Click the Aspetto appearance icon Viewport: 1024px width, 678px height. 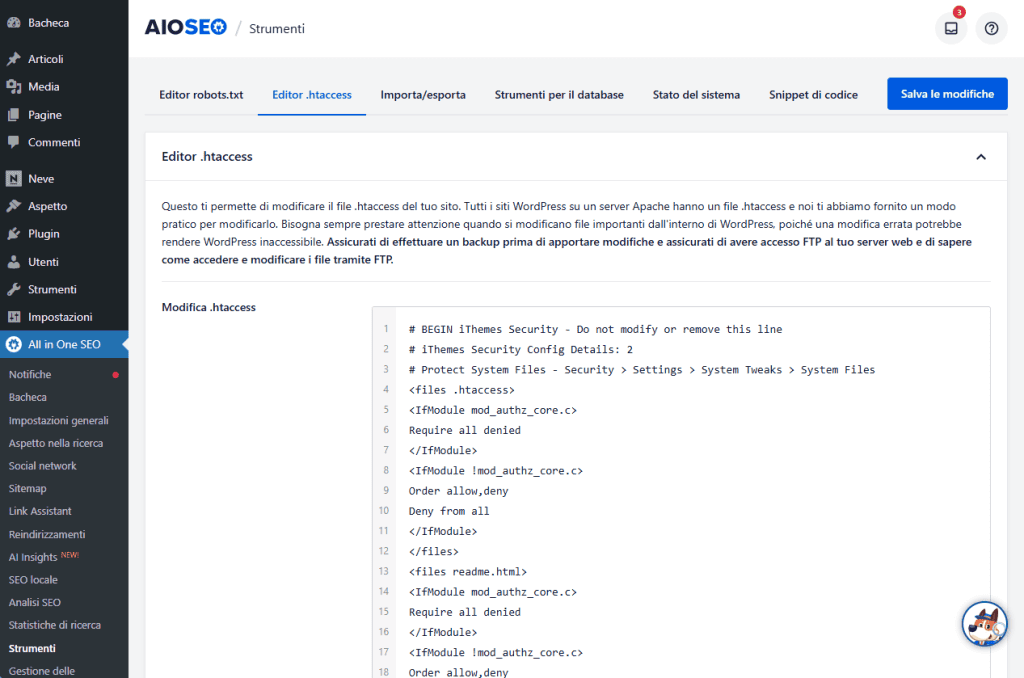pyautogui.click(x=12, y=205)
